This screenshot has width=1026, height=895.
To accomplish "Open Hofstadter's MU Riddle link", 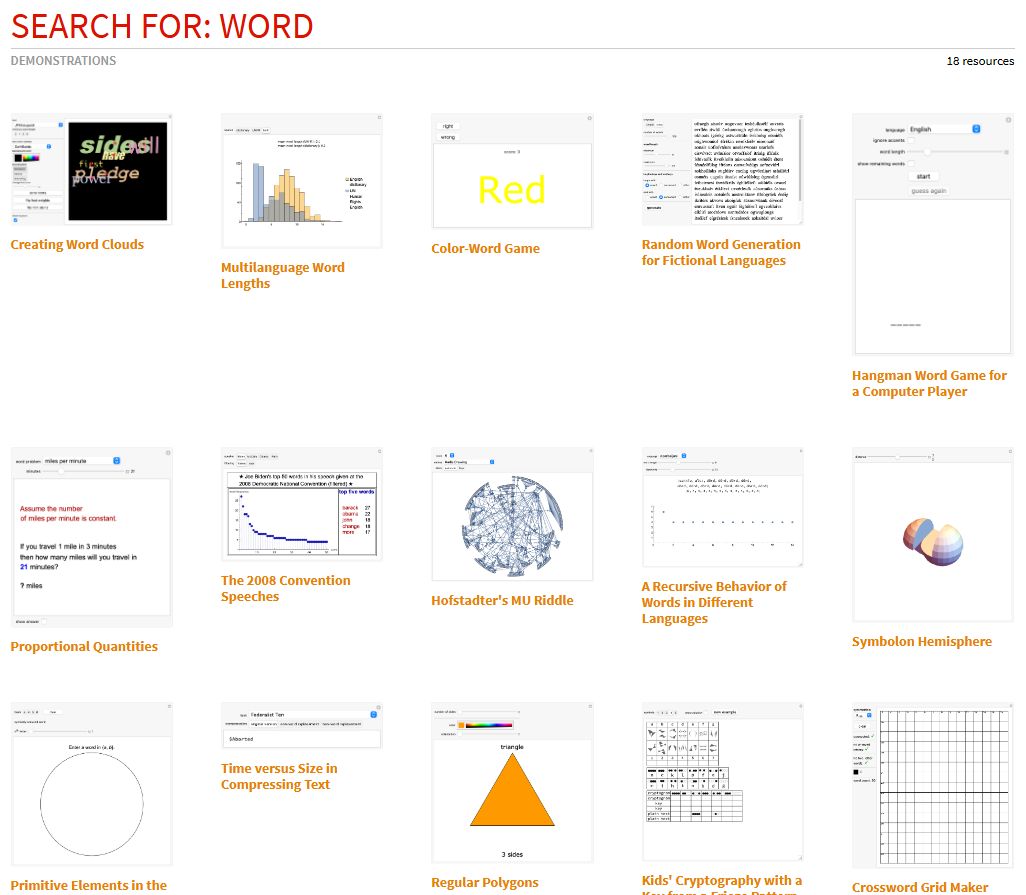I will pos(503,601).
